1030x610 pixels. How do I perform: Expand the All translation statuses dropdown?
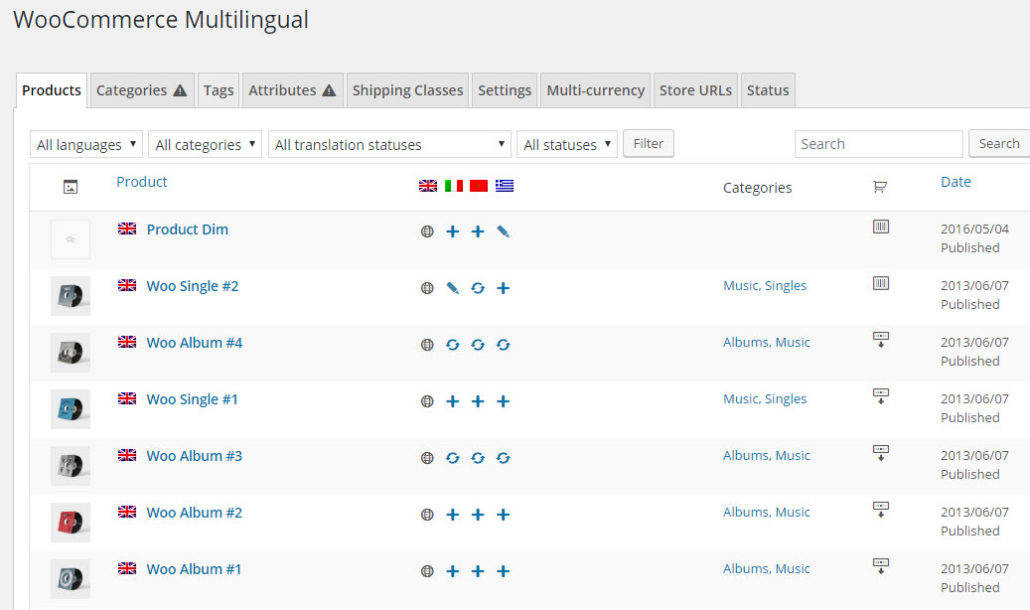click(390, 144)
